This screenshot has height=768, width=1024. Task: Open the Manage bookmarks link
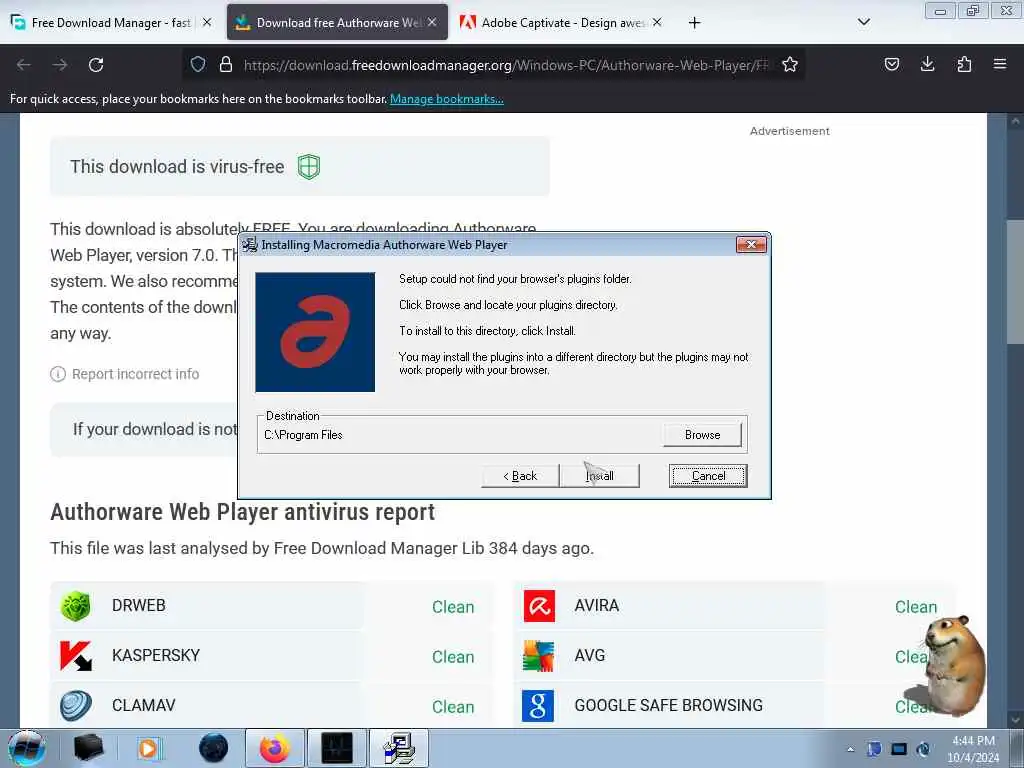click(447, 99)
